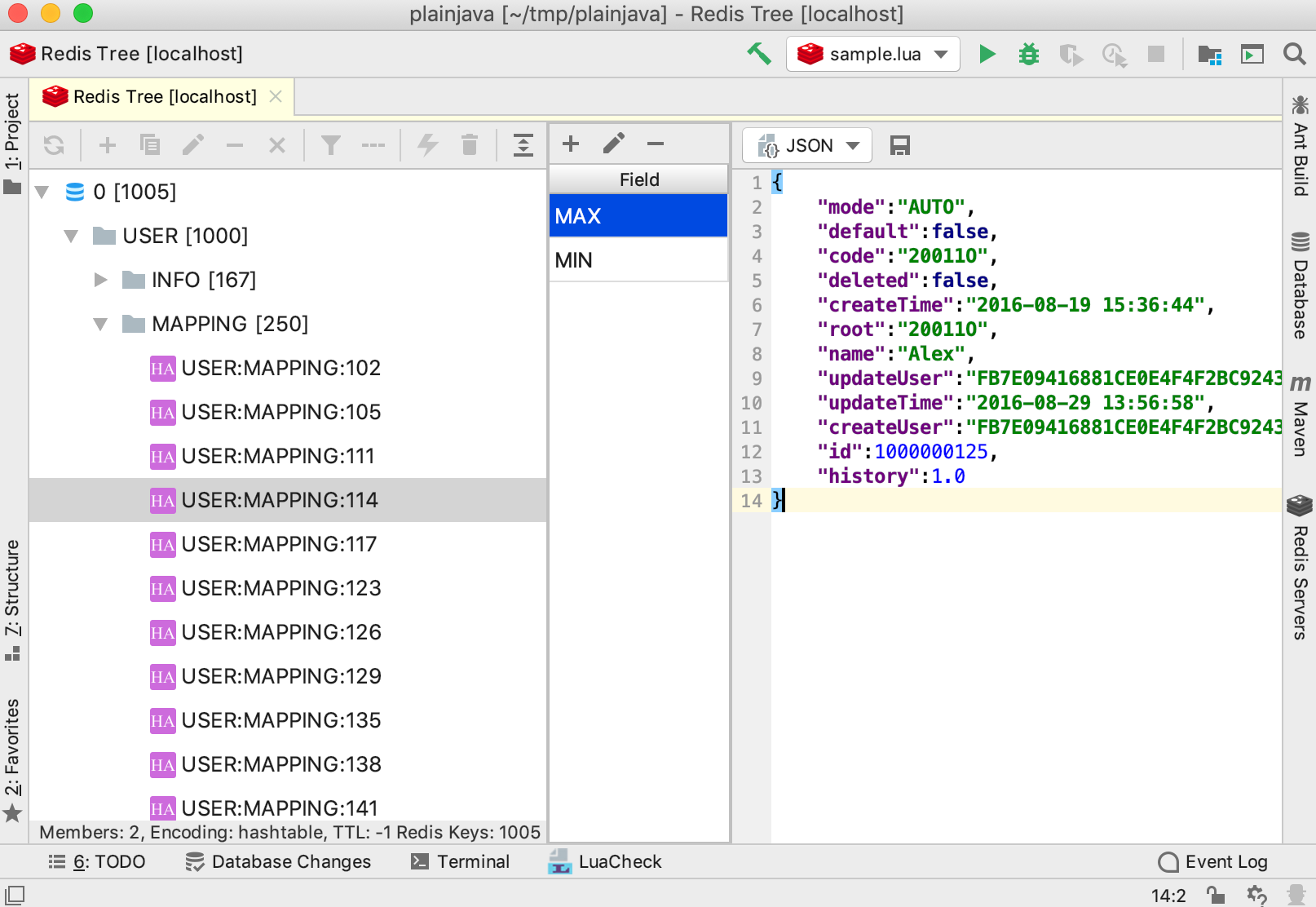This screenshot has height=907, width=1316.
Task: Click the trash can icon
Action: 469,145
